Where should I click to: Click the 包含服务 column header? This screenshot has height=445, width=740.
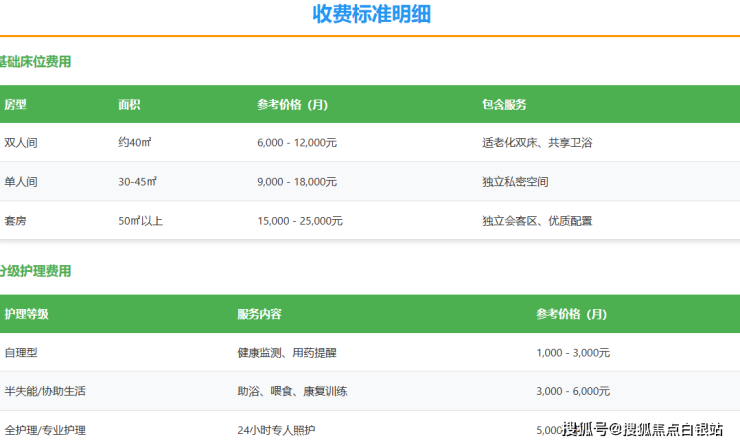tap(504, 104)
